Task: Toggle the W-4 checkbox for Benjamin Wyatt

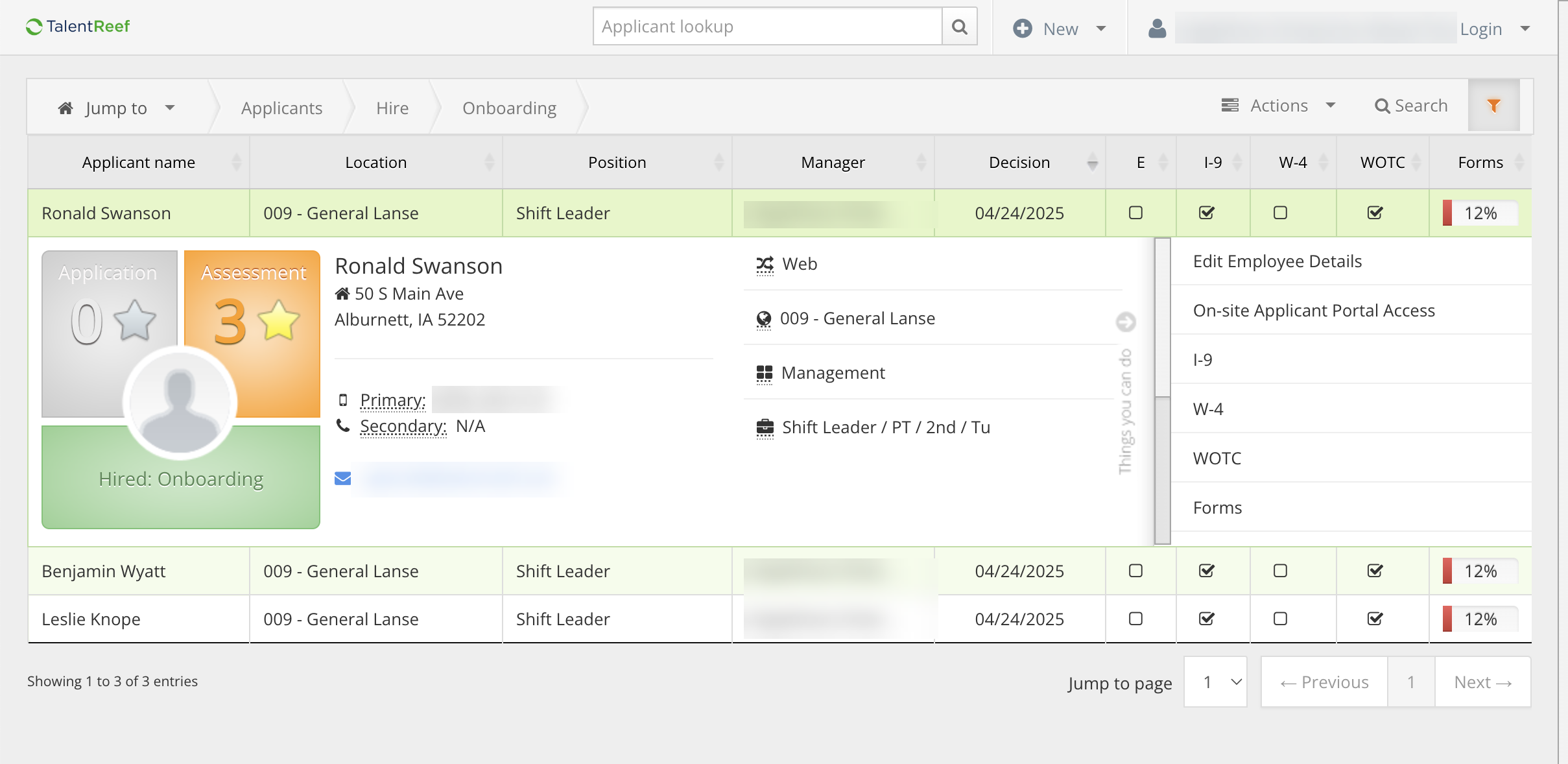Action: click(x=1280, y=571)
